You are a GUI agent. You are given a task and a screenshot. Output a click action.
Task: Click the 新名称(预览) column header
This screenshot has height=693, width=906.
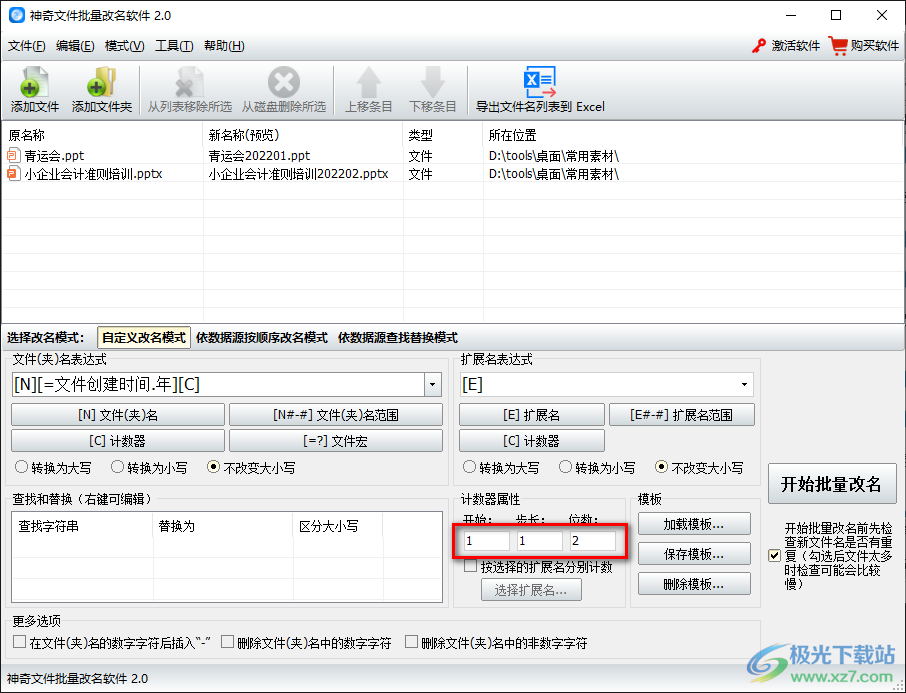coord(303,135)
